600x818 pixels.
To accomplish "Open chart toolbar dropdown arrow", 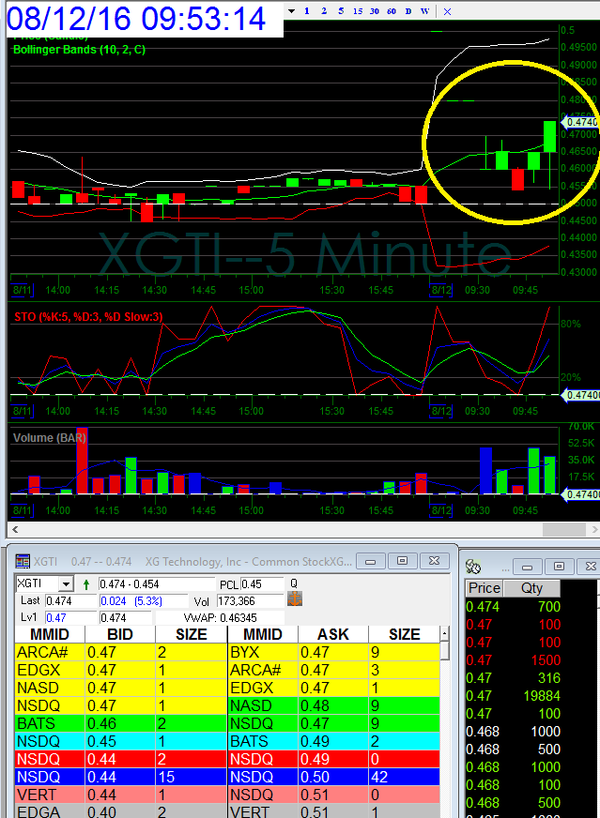I will pos(290,11).
